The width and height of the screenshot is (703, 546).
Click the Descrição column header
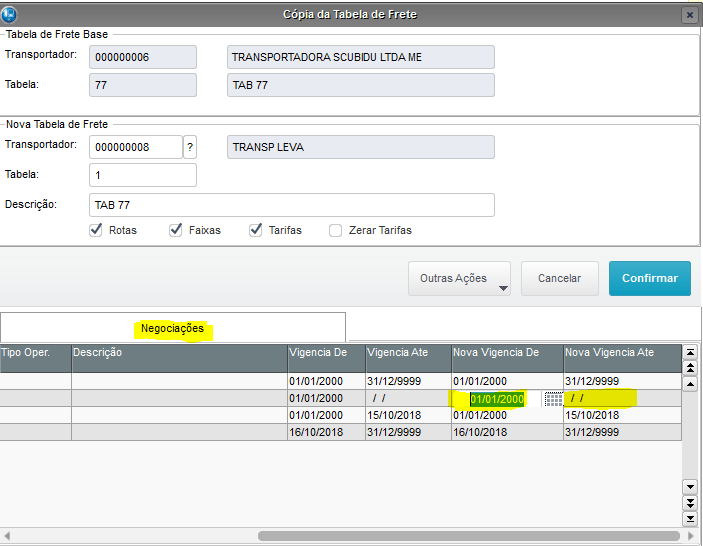coord(179,358)
